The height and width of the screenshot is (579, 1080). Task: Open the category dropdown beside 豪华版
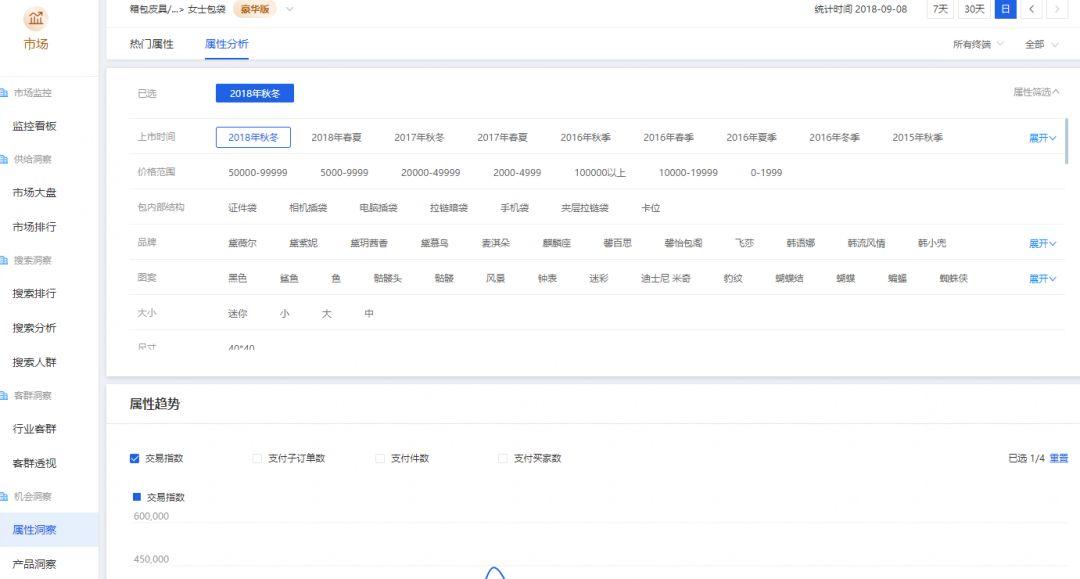click(x=290, y=9)
